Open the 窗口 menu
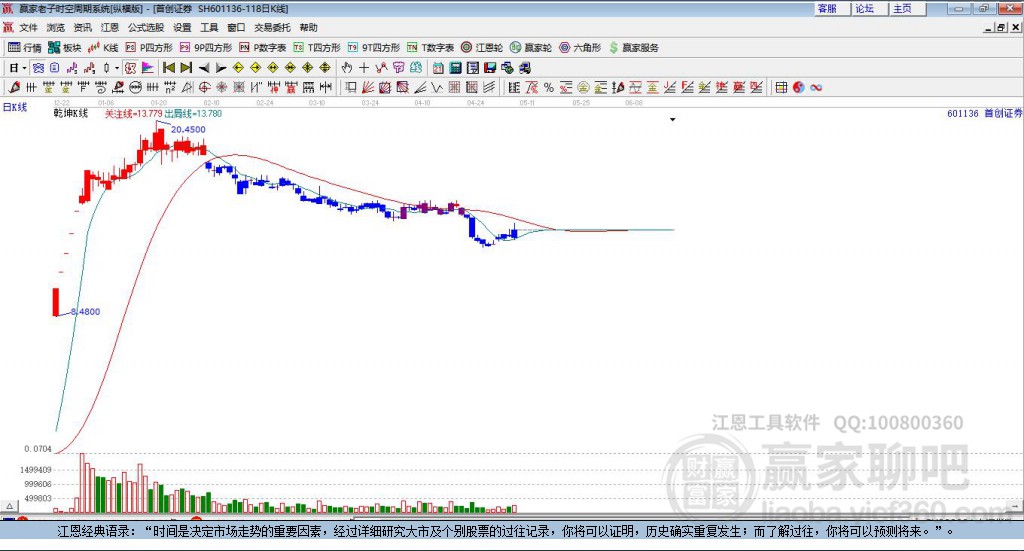 236,27
